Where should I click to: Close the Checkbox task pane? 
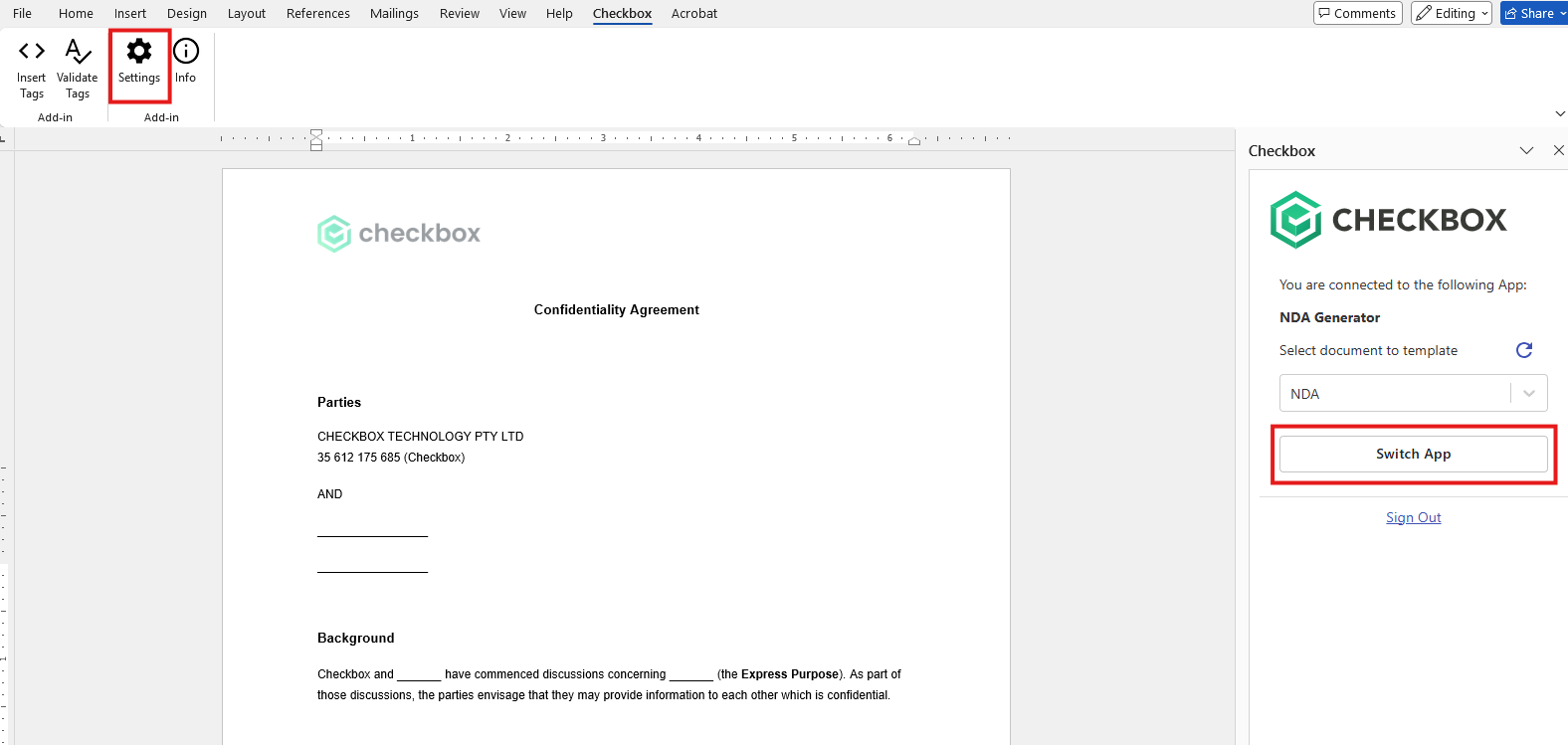point(1558,150)
